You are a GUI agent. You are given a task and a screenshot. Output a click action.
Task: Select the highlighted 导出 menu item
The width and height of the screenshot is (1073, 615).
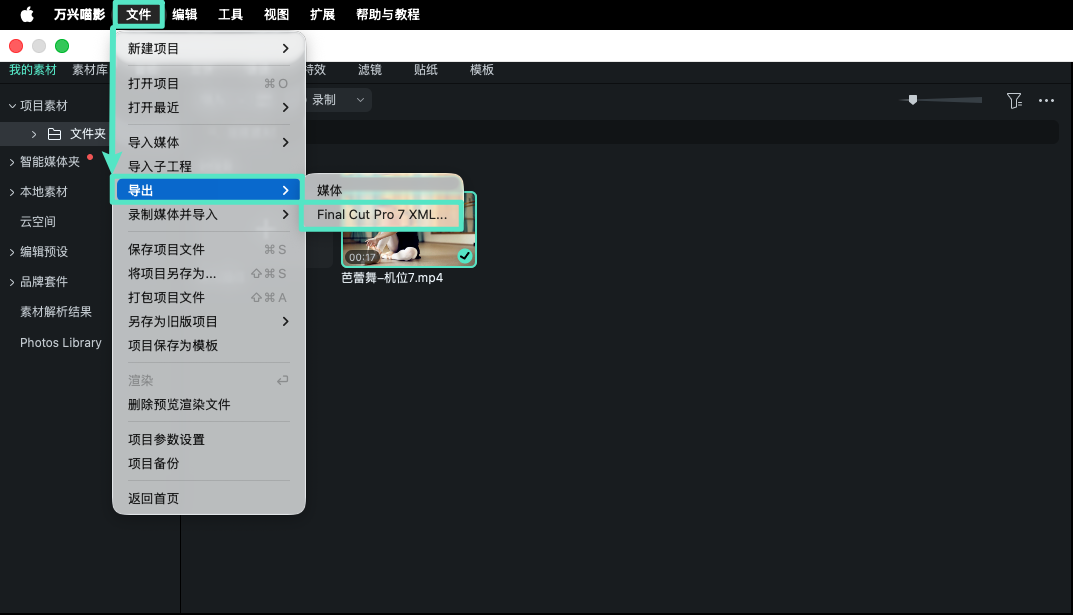[209, 190]
